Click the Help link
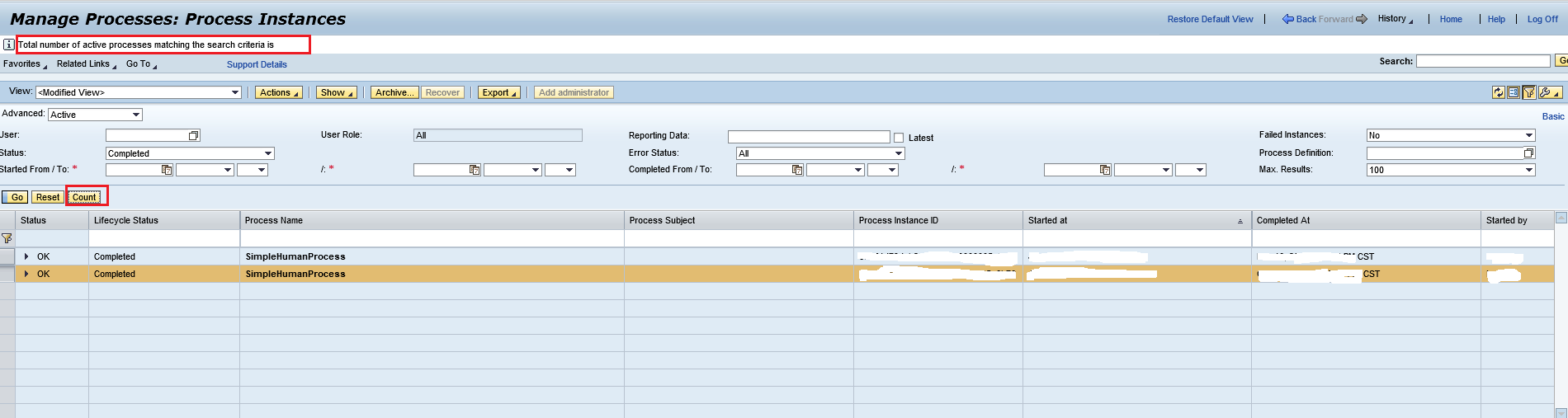The height and width of the screenshot is (418, 1568). (1496, 19)
